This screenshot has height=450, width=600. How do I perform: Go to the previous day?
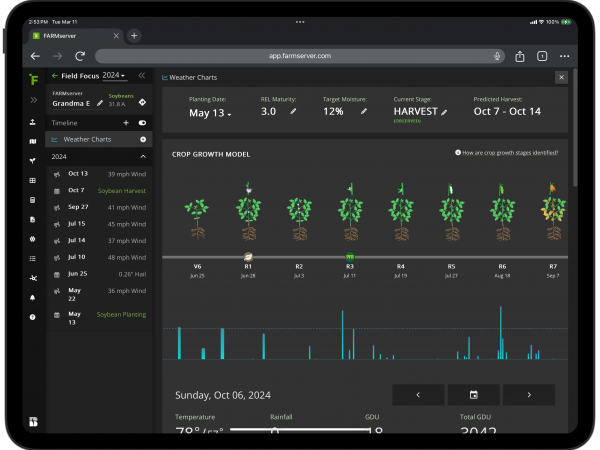point(418,395)
